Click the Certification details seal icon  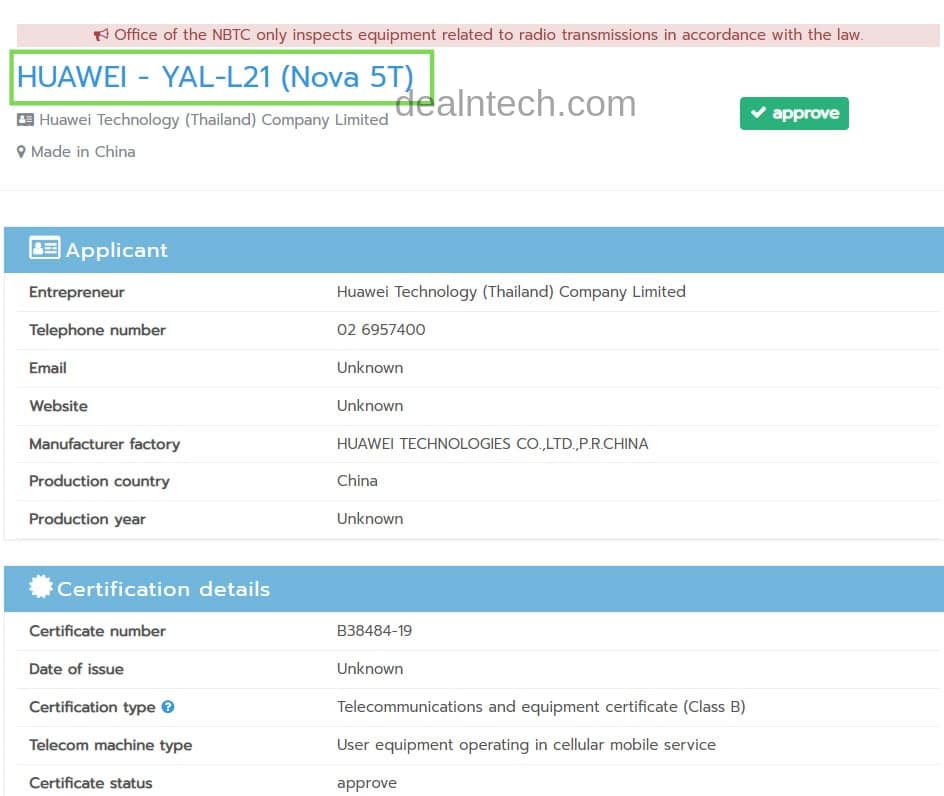(40, 586)
